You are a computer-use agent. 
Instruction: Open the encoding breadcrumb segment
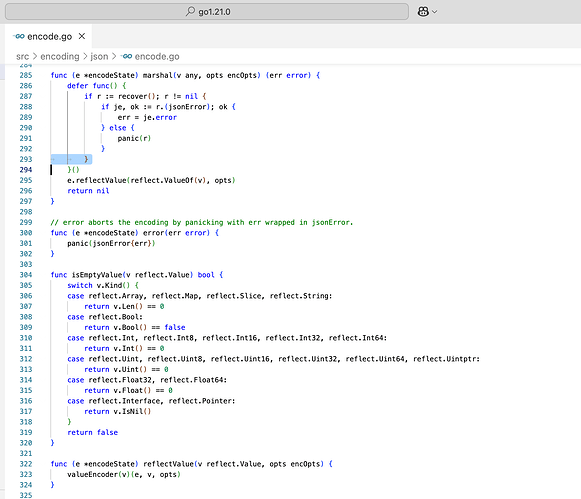click(x=60, y=56)
